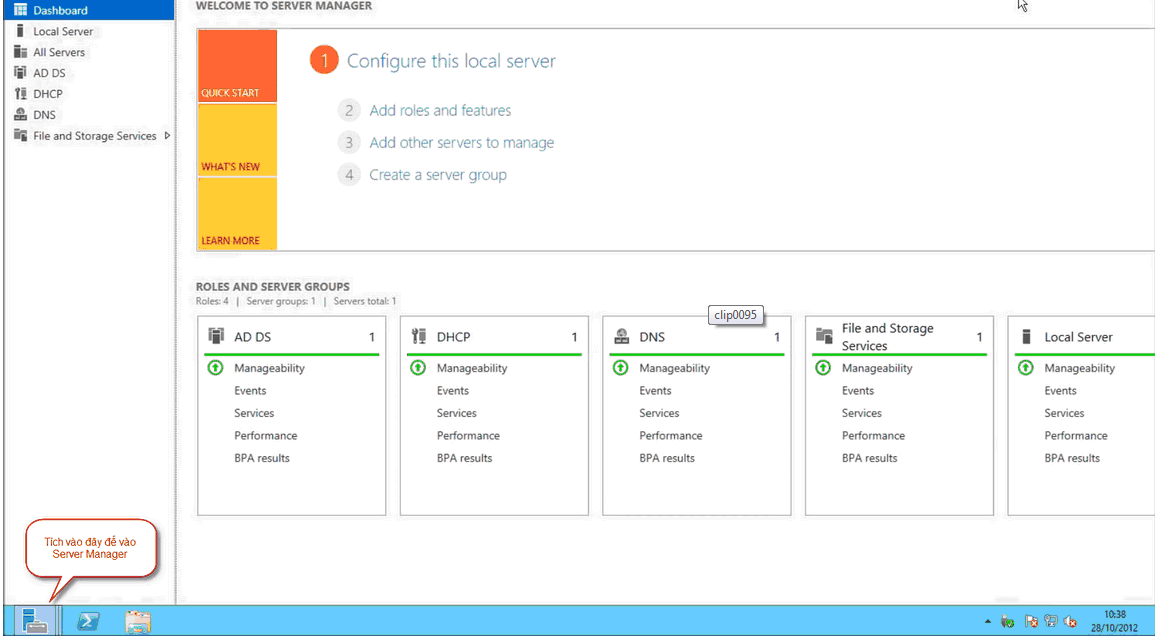Click the AD DS icon in sidebar
The height and width of the screenshot is (638, 1158).
click(x=21, y=72)
